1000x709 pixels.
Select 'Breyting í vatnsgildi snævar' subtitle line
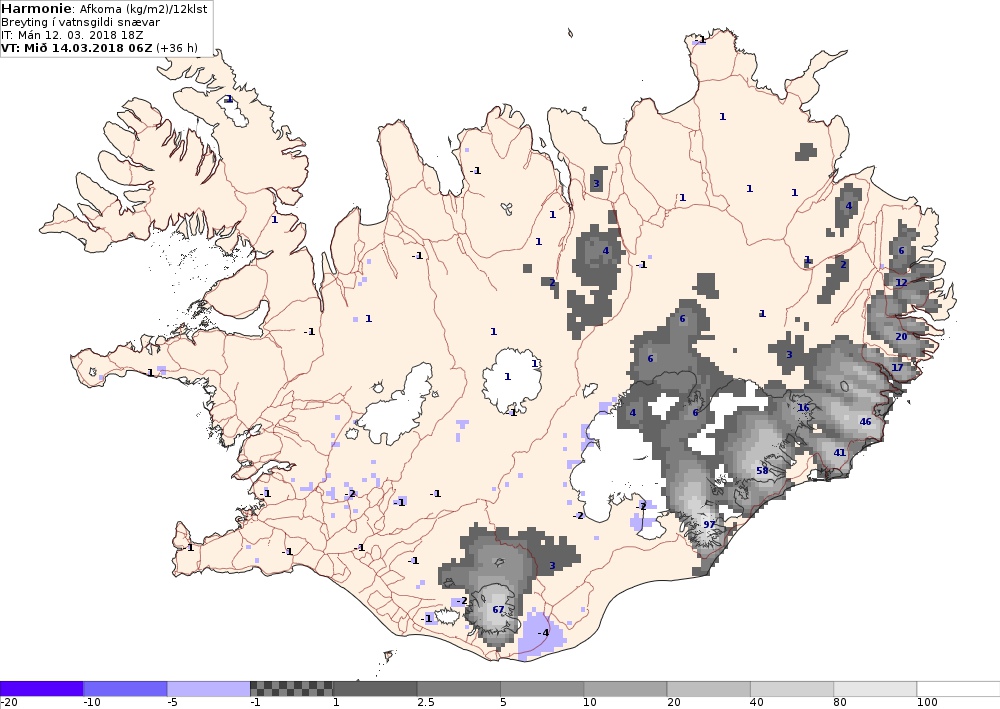coord(80,22)
